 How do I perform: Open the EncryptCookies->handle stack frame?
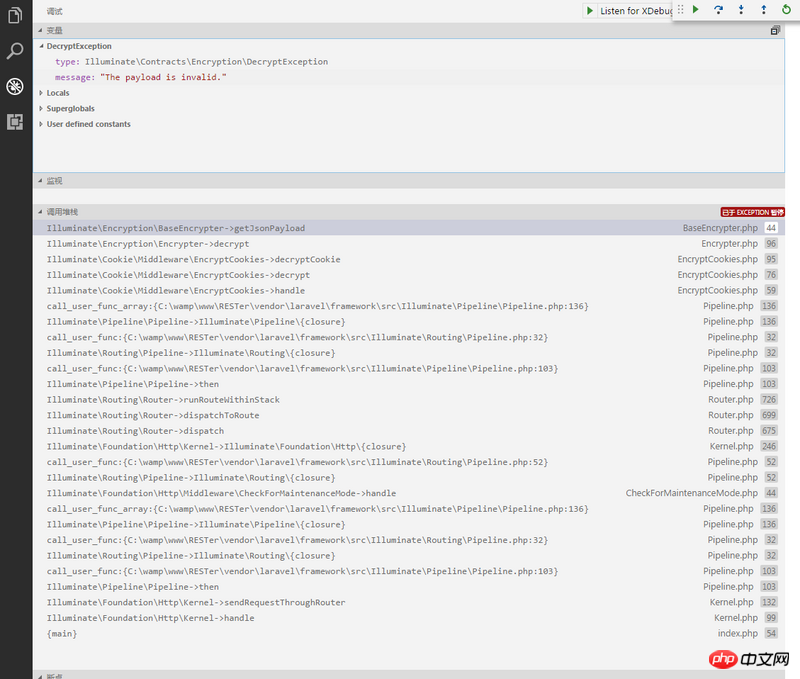(x=409, y=290)
